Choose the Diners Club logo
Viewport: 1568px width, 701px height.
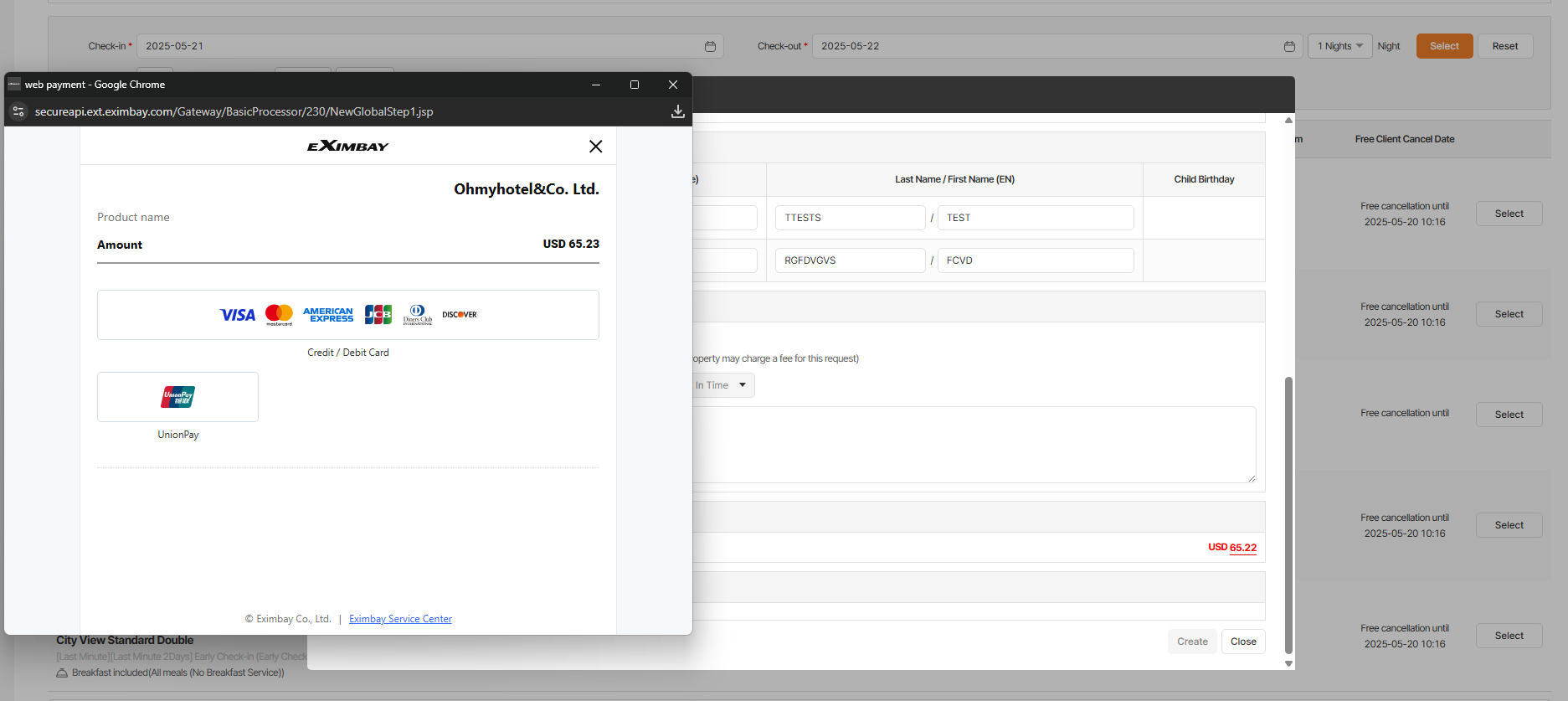[x=418, y=315]
